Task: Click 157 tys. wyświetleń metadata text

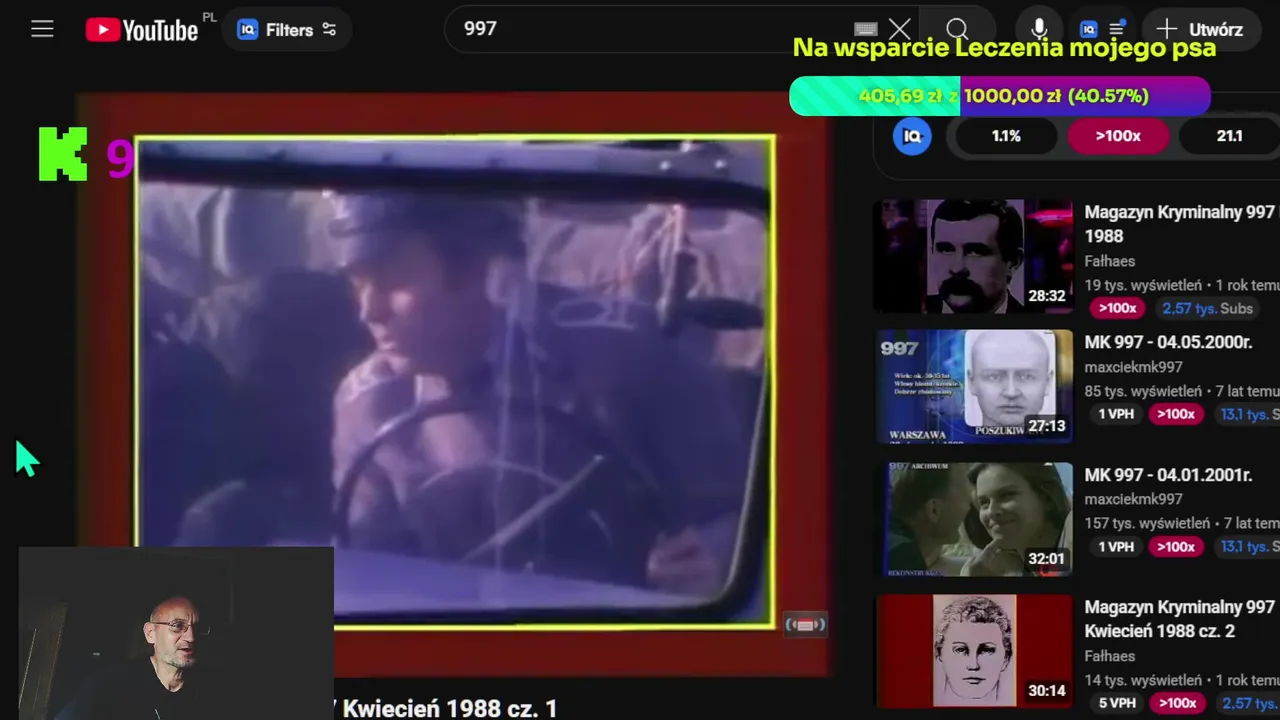Action: click(x=1147, y=523)
